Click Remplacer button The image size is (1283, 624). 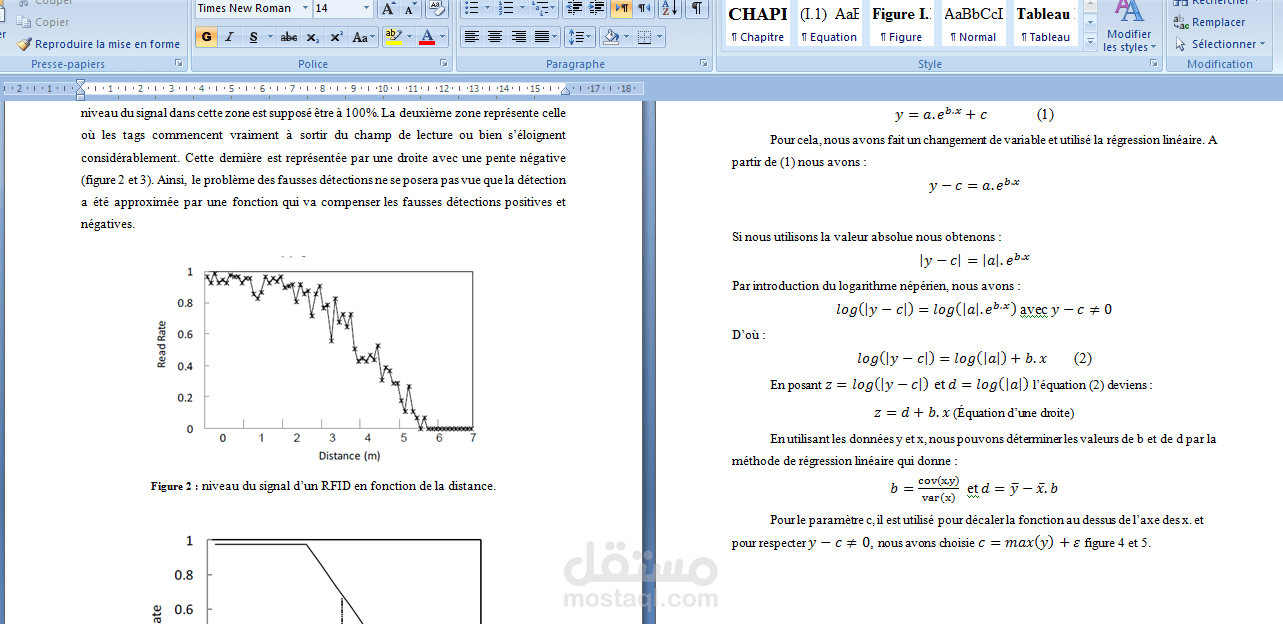(1210, 22)
